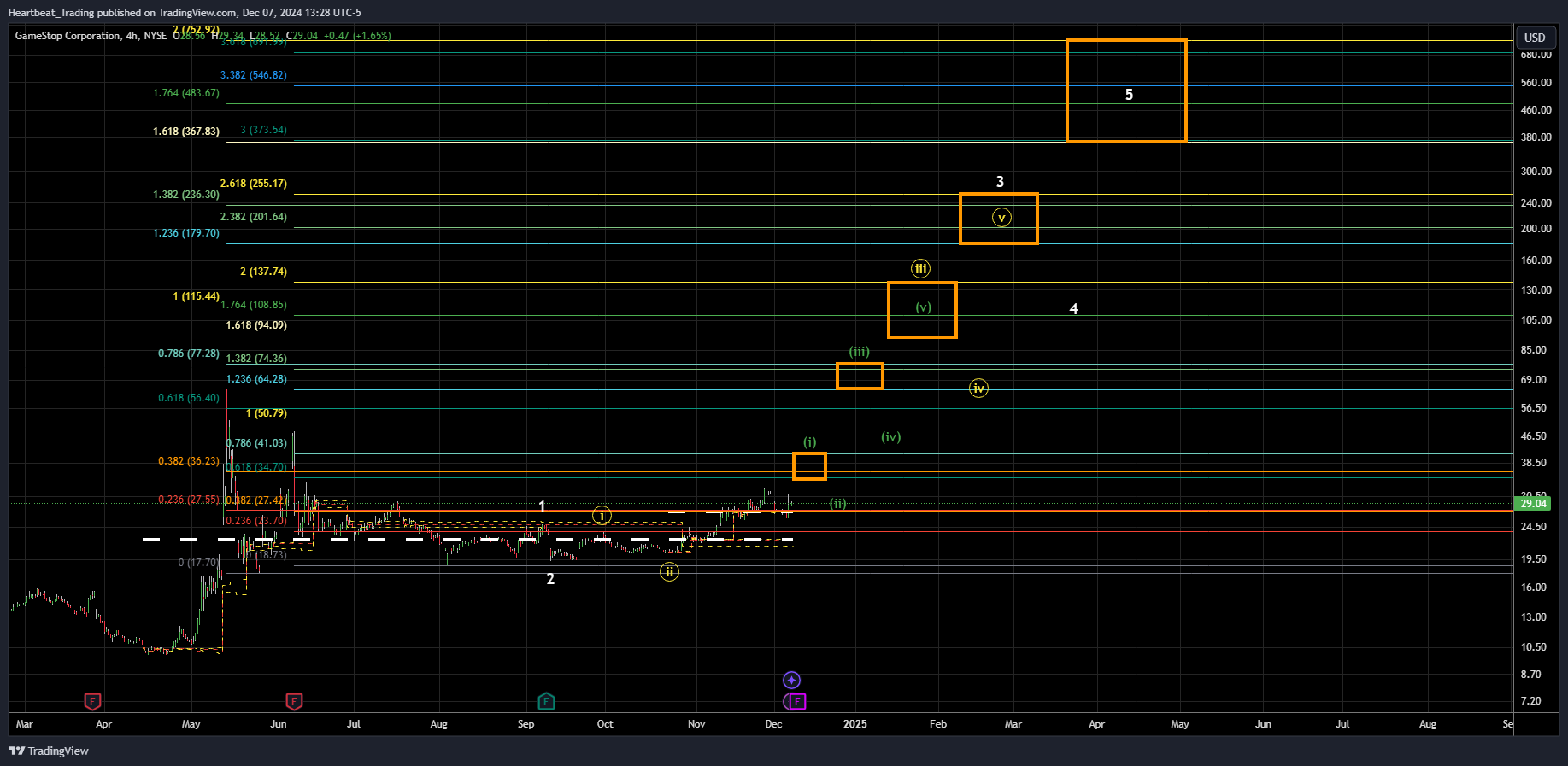
Task: Click the white wave label 3
Action: (1000, 182)
